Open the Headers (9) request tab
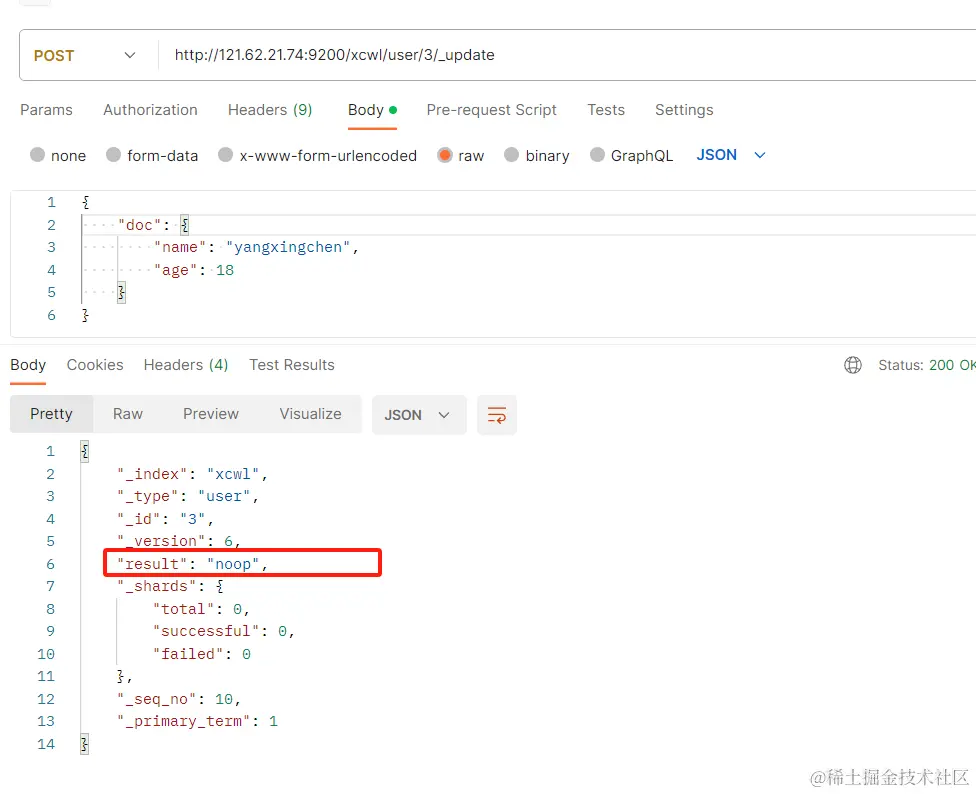Viewport: 976px width, 794px height. click(x=270, y=110)
